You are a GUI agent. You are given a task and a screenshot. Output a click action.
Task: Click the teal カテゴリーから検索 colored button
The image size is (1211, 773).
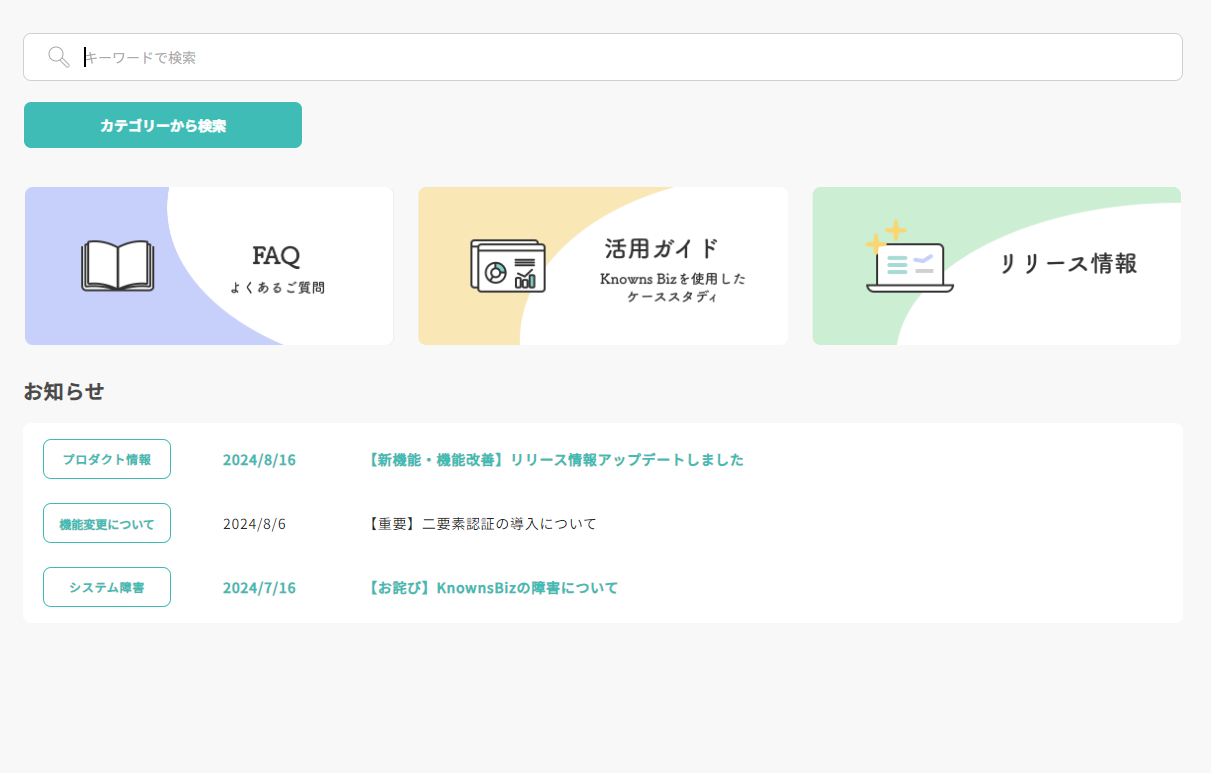point(162,125)
